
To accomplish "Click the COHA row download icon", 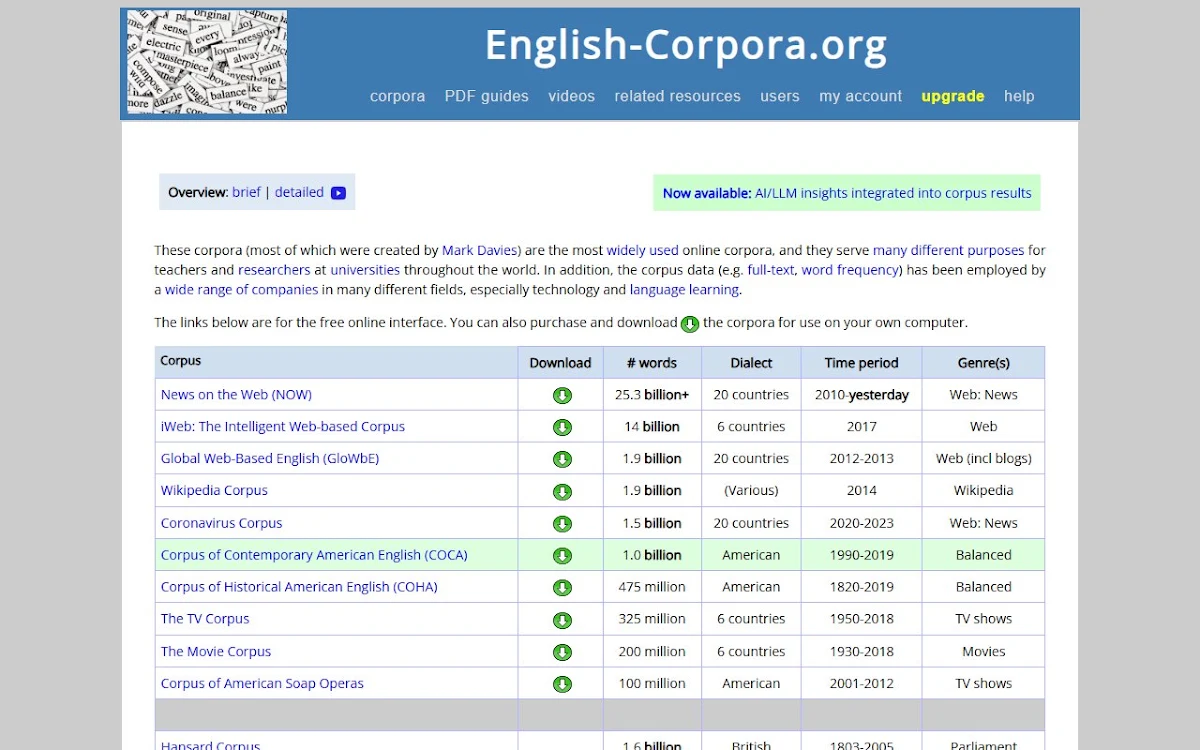I will point(562,587).
